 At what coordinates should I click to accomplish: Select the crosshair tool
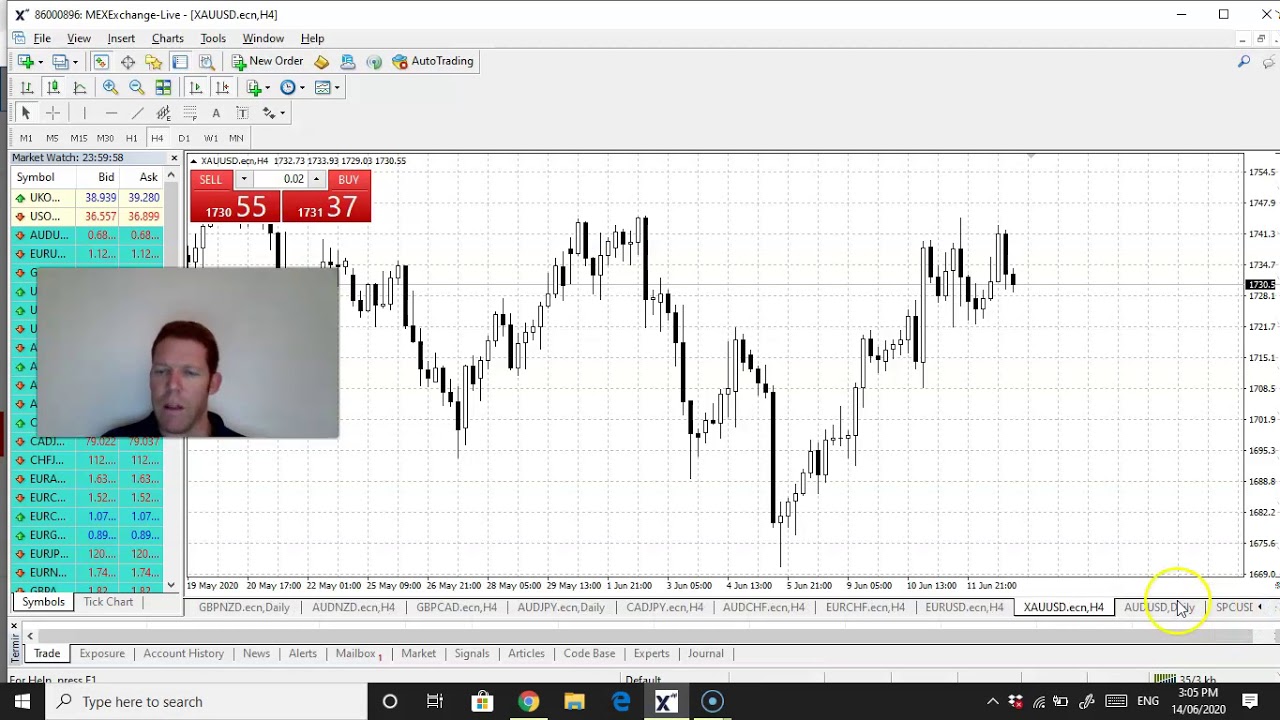click(x=53, y=113)
